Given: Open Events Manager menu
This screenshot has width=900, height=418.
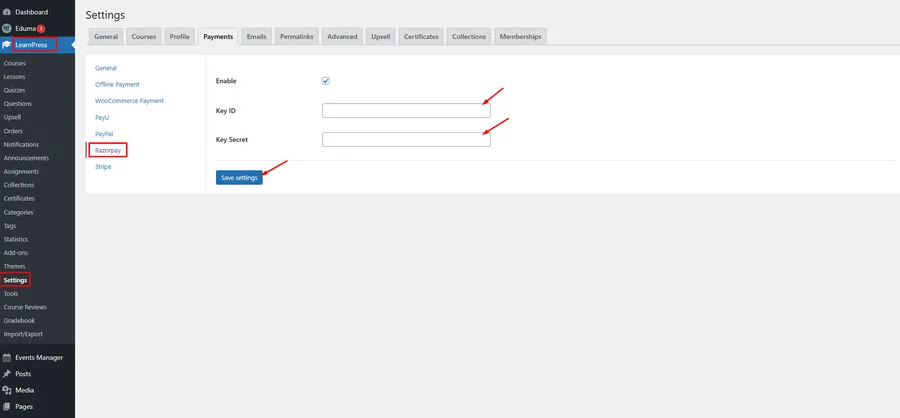Looking at the screenshot, I should coord(37,357).
